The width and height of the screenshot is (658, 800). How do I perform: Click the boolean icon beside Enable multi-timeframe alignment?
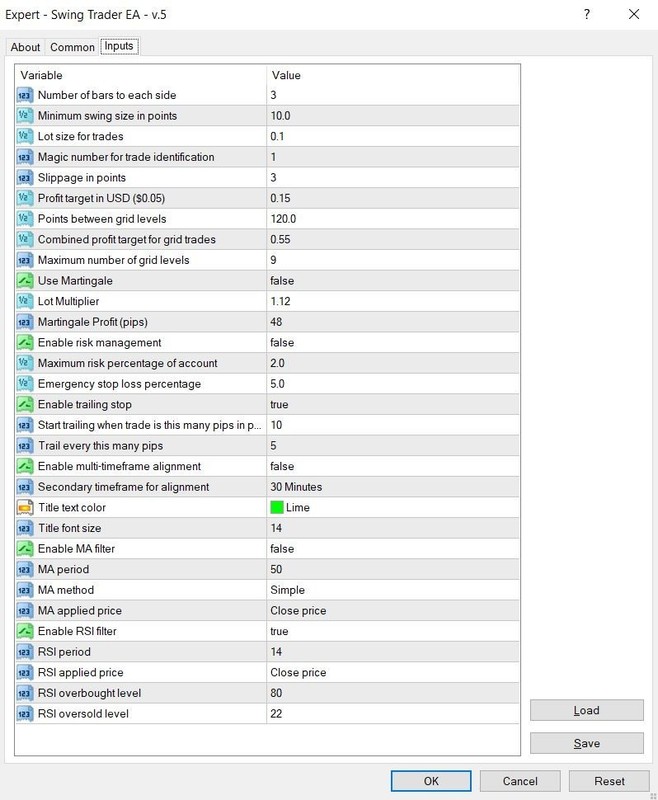pos(24,466)
